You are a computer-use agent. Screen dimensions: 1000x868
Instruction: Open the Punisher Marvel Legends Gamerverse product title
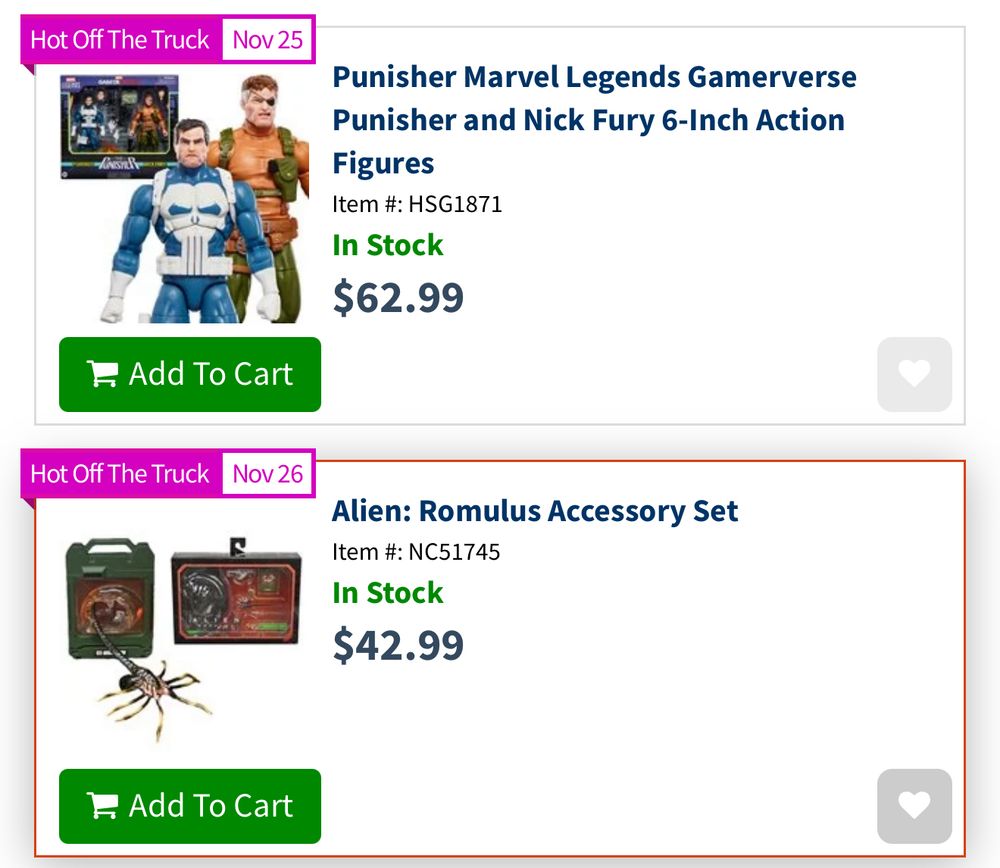[x=594, y=119]
